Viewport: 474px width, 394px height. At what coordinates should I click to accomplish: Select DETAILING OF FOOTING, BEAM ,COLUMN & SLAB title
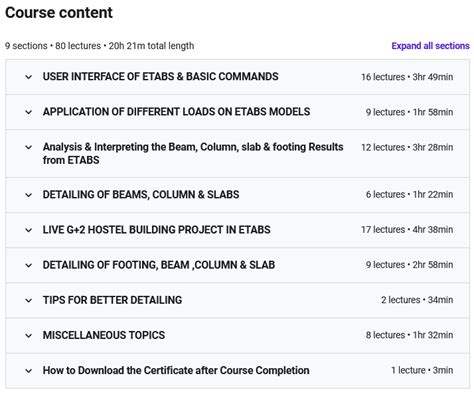point(159,265)
